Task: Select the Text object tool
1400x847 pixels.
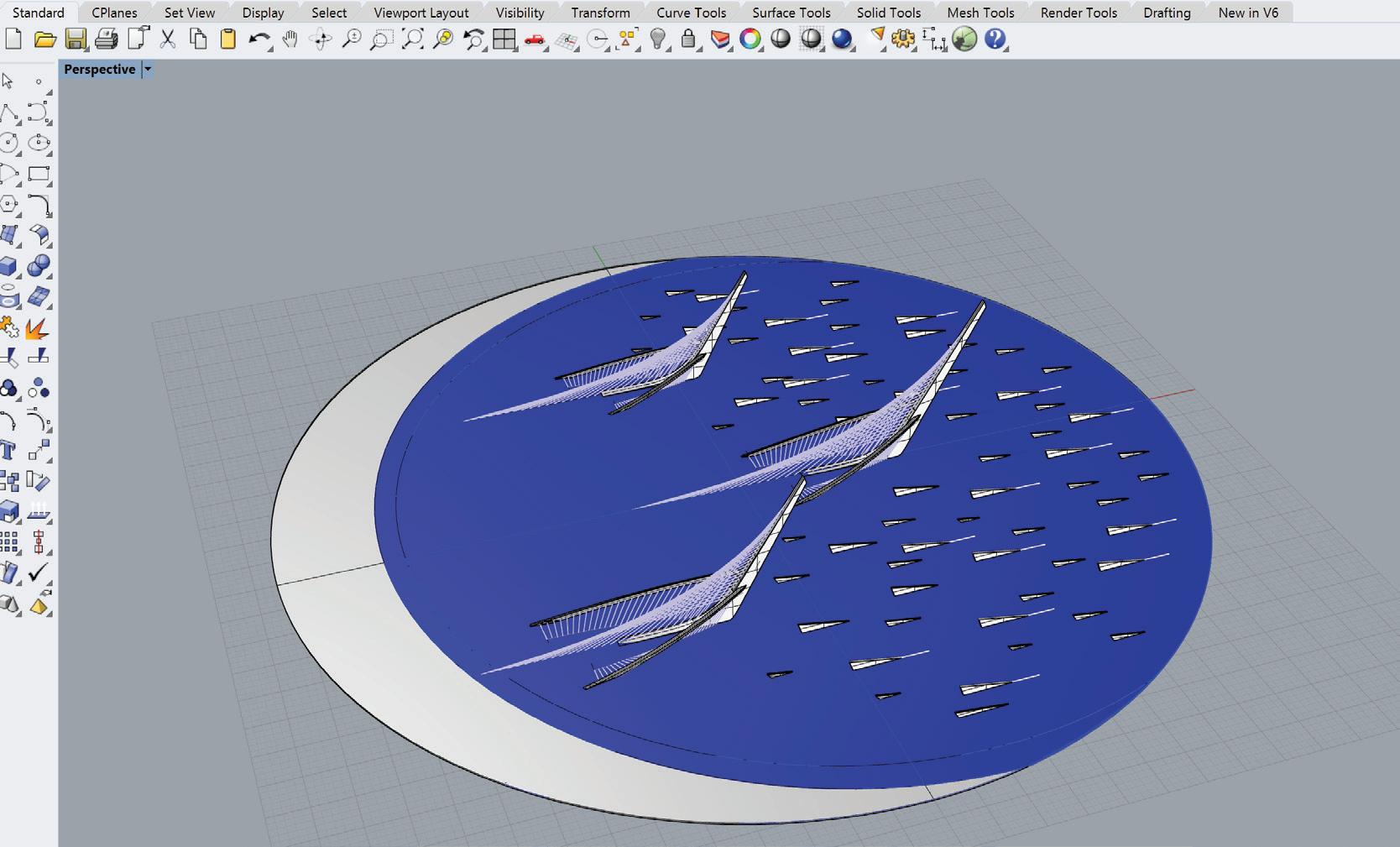Action: pyautogui.click(x=9, y=451)
